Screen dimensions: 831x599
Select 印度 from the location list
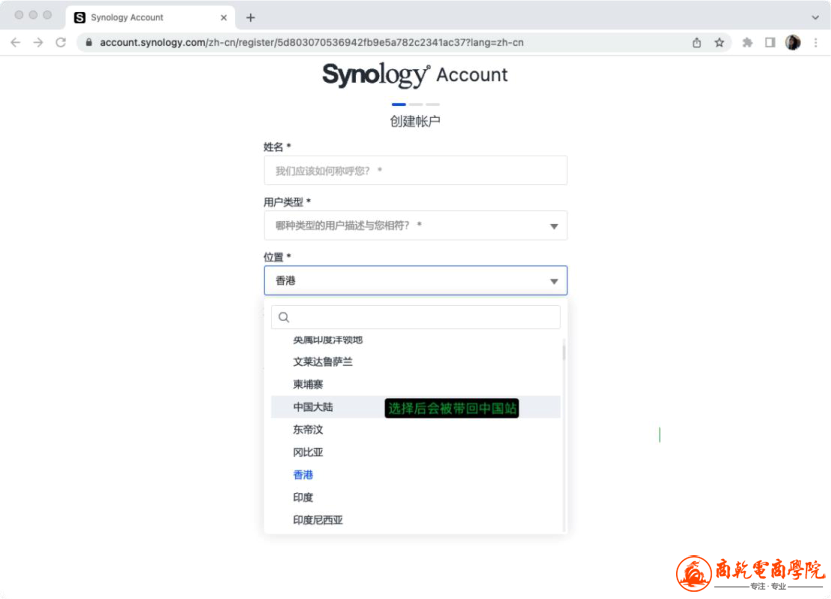tap(416, 497)
